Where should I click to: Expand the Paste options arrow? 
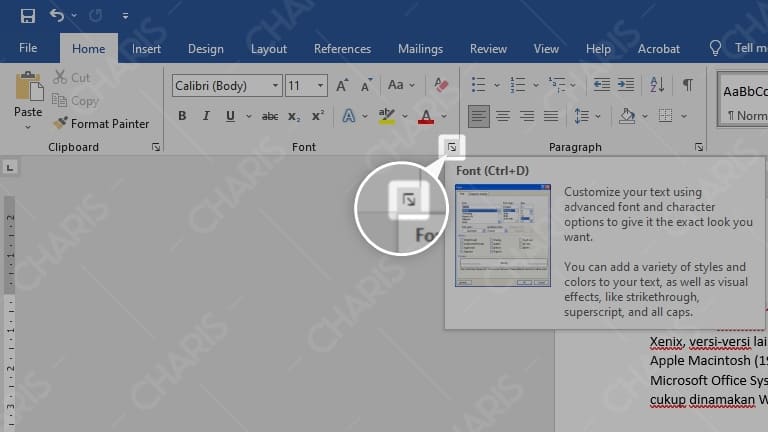click(x=28, y=127)
